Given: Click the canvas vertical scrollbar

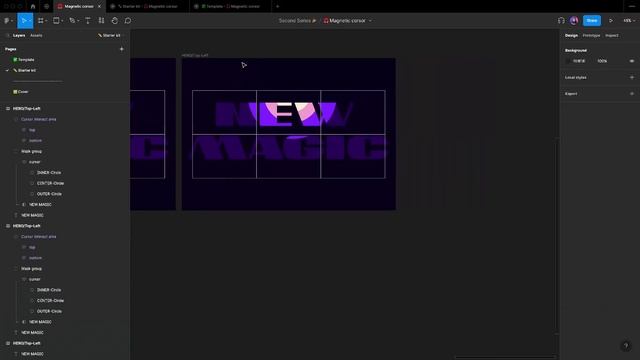Looking at the screenshot, I should pyautogui.click(x=557, y=236).
